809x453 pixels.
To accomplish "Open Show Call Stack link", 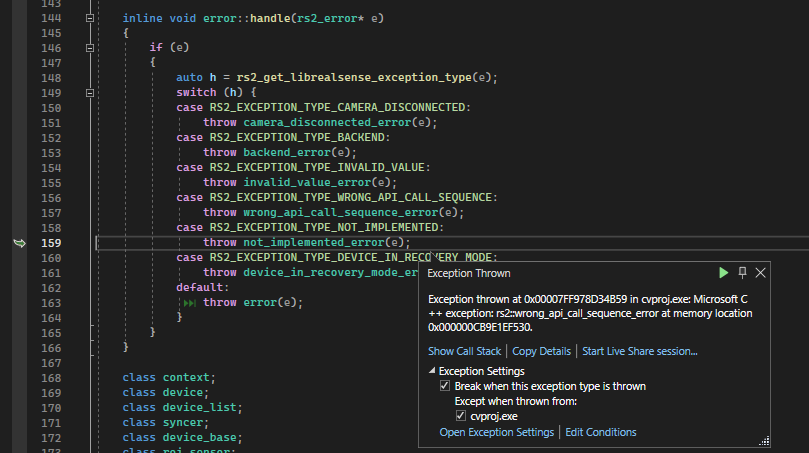I will pyautogui.click(x=464, y=351).
